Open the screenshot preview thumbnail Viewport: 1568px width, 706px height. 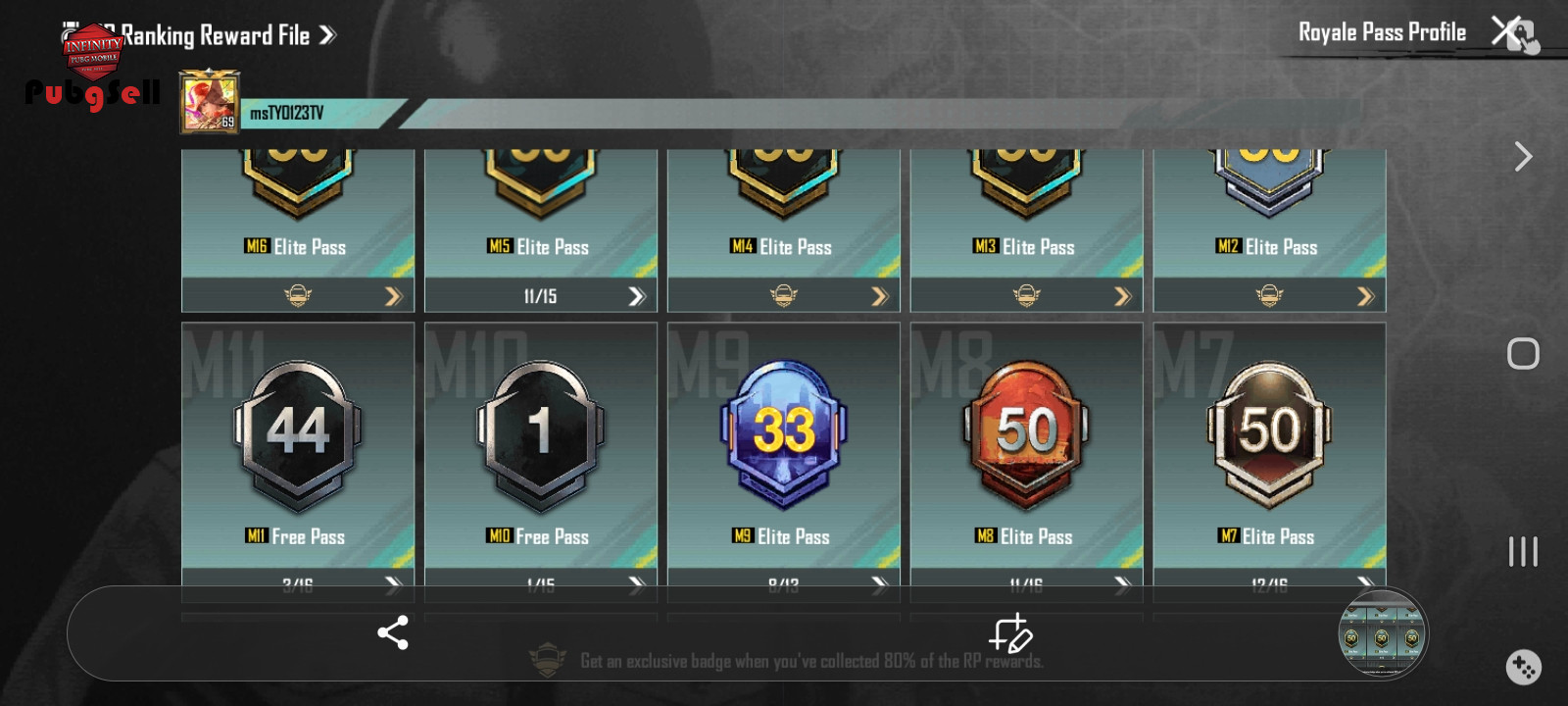[x=1383, y=633]
